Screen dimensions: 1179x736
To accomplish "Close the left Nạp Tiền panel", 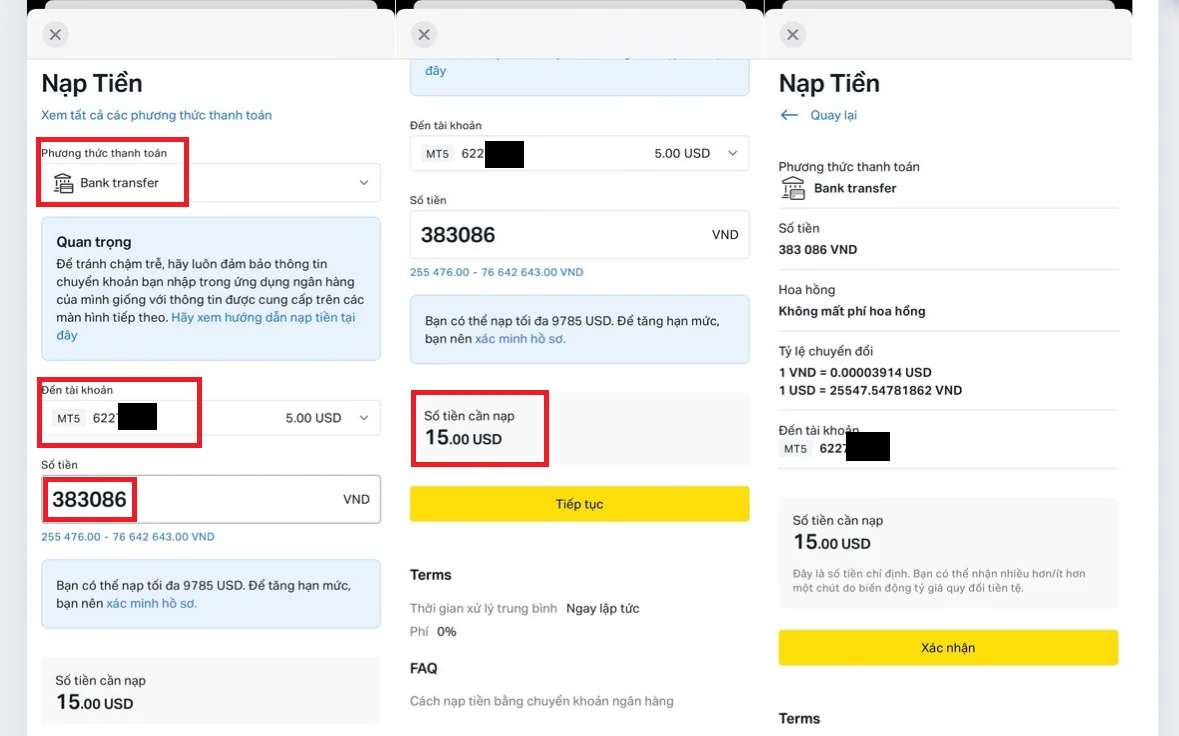I will coord(55,35).
